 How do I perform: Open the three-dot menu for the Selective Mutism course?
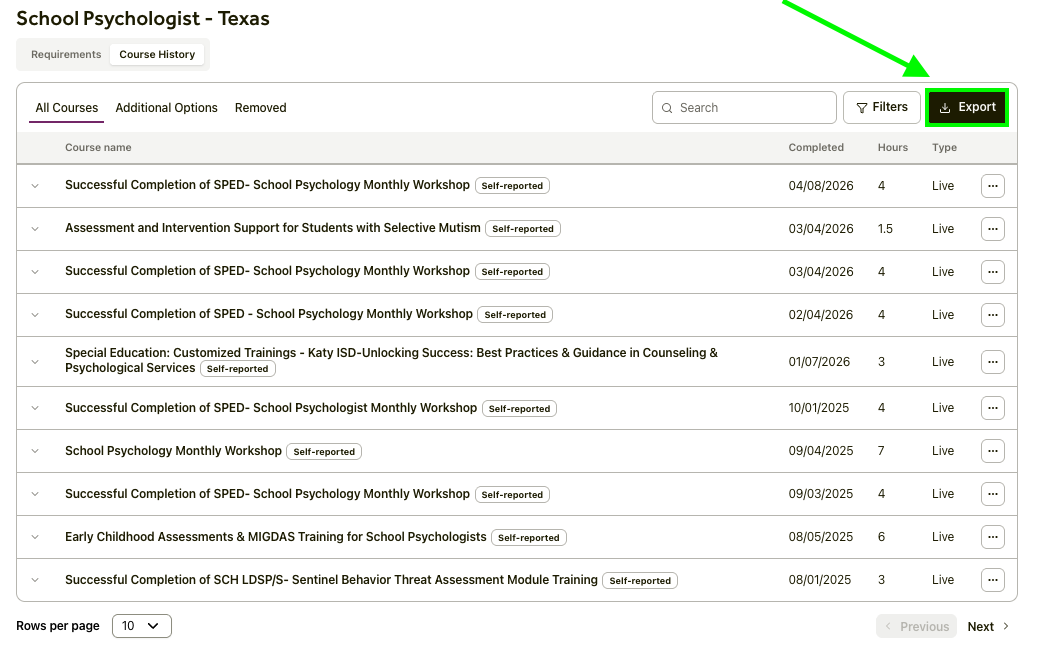point(992,229)
